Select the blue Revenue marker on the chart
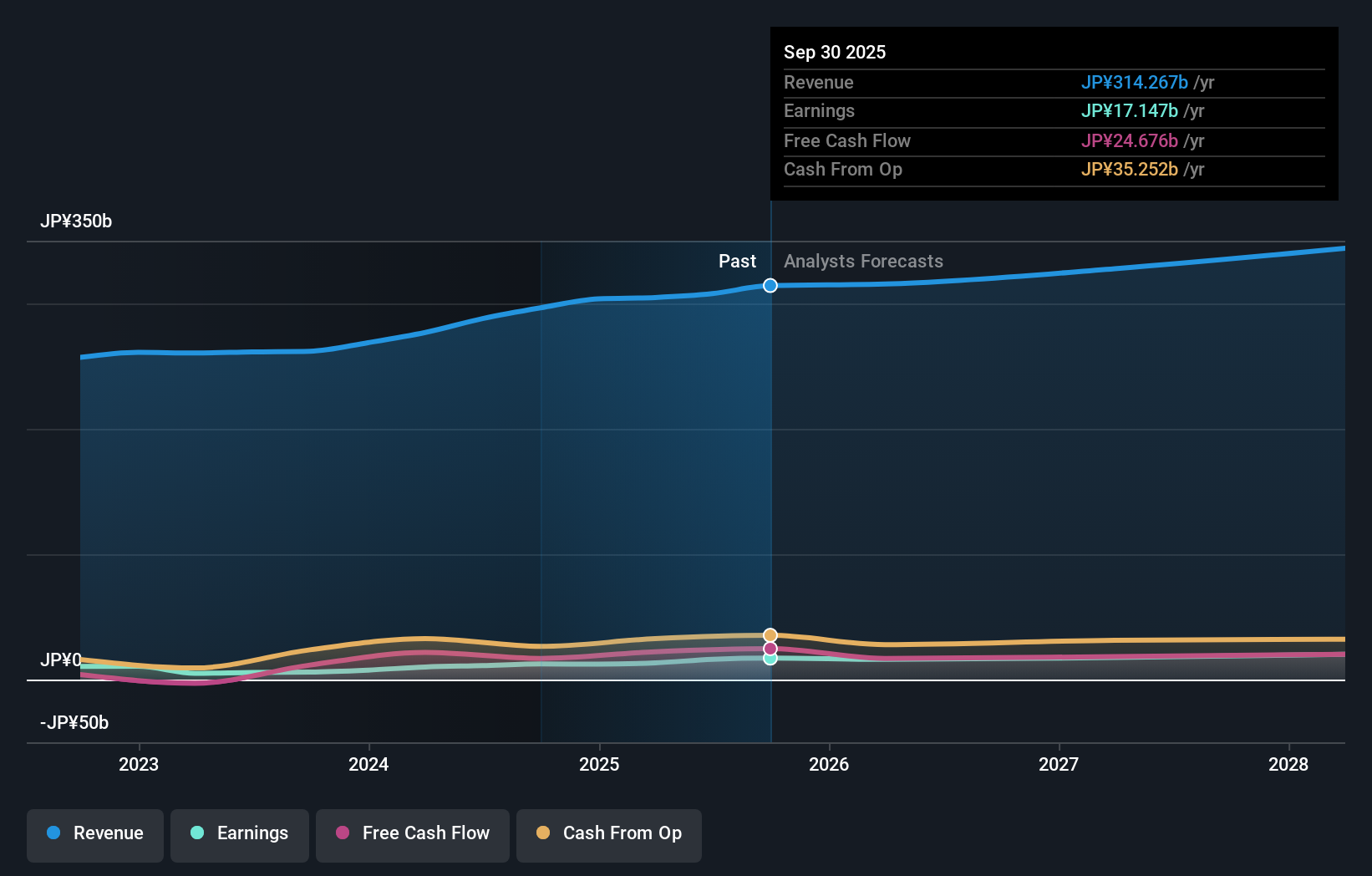The width and height of the screenshot is (1372, 876). (x=770, y=285)
